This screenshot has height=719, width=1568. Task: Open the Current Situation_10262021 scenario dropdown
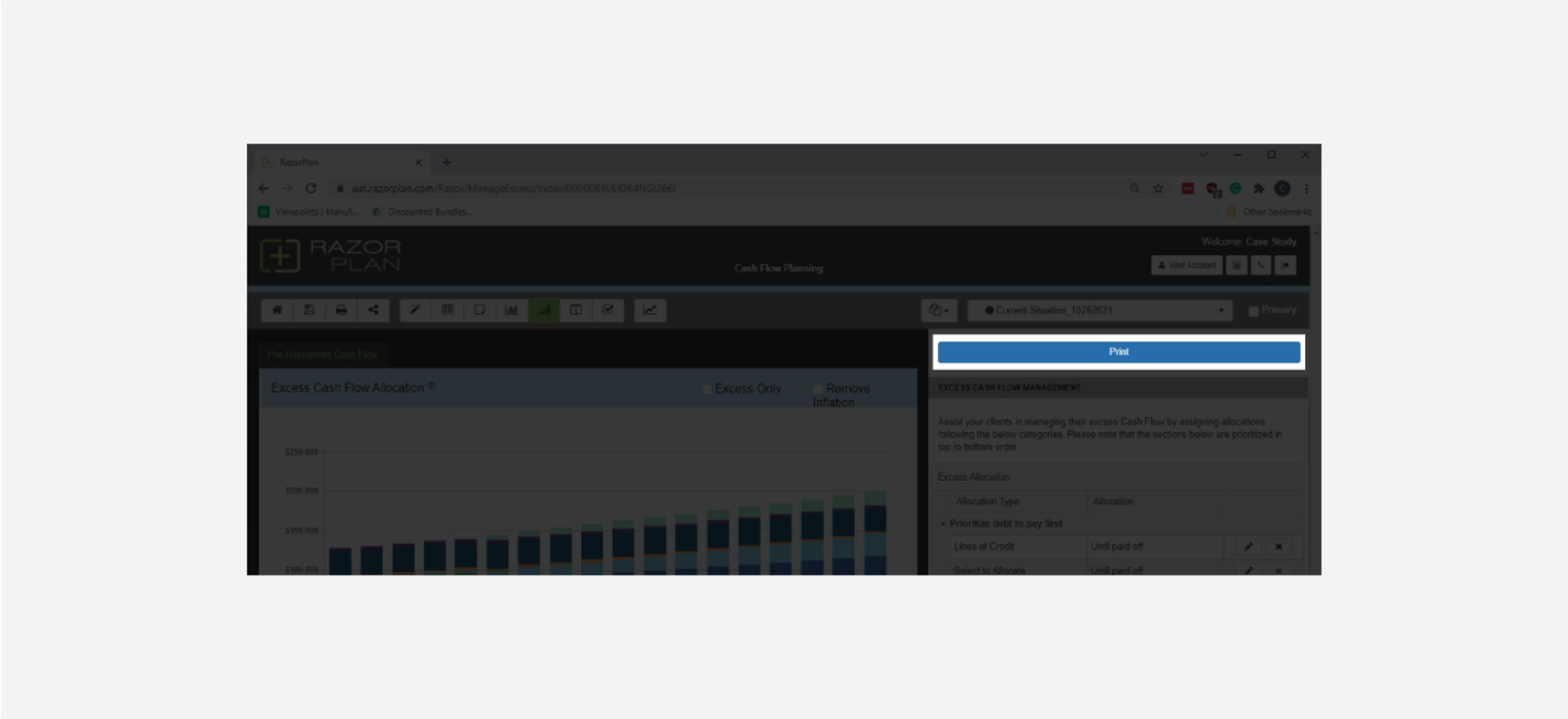(1100, 311)
